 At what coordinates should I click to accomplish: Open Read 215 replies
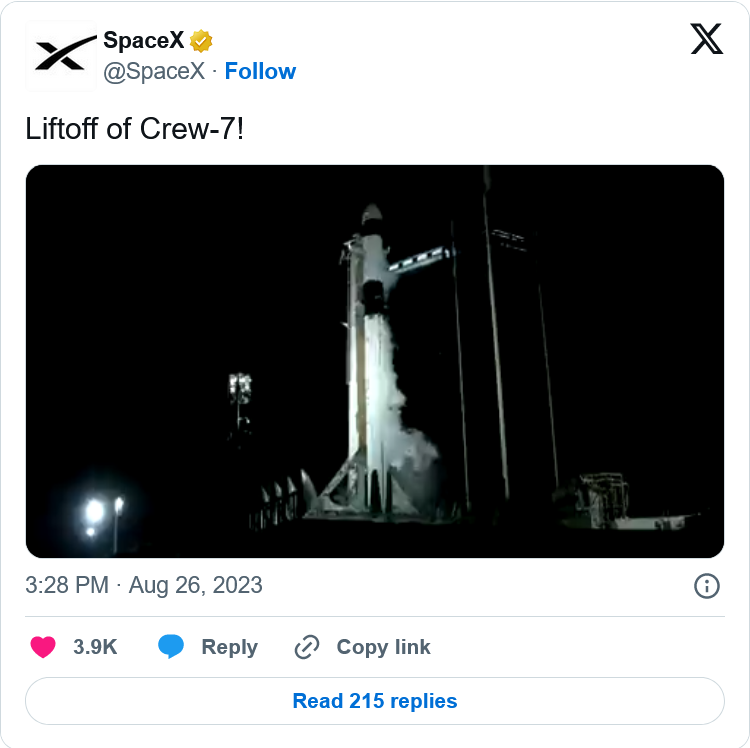coord(374,701)
